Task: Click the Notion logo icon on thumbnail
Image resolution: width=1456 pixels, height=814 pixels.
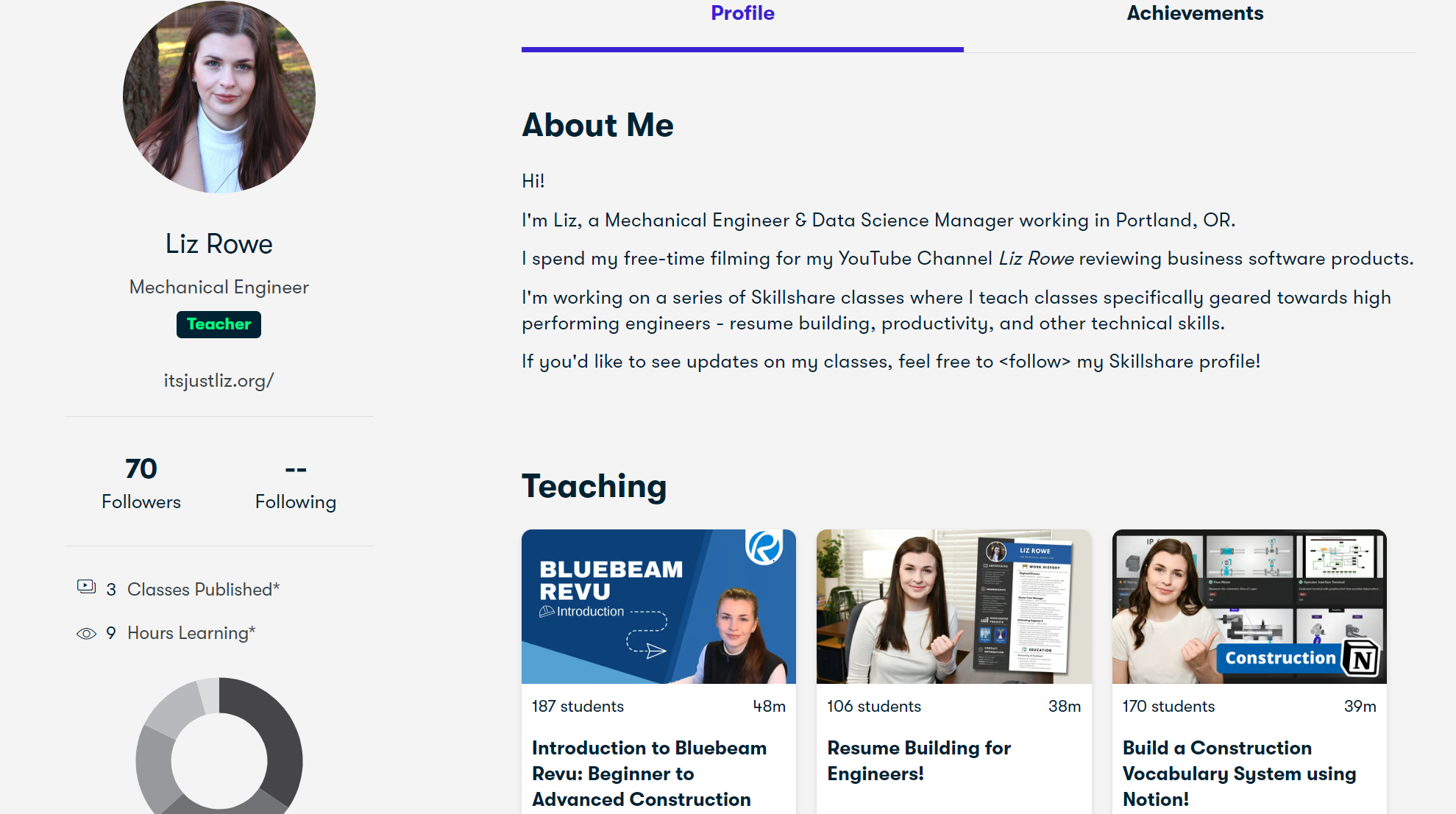Action: point(1360,658)
